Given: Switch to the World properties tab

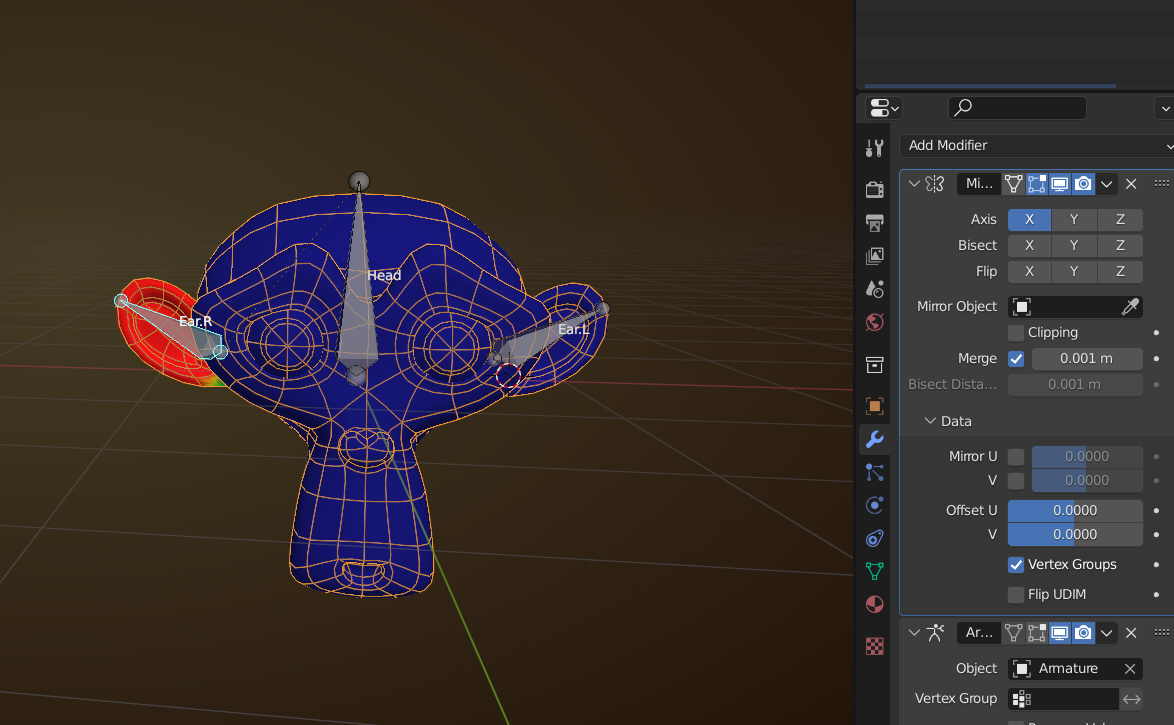Looking at the screenshot, I should pyautogui.click(x=874, y=322).
